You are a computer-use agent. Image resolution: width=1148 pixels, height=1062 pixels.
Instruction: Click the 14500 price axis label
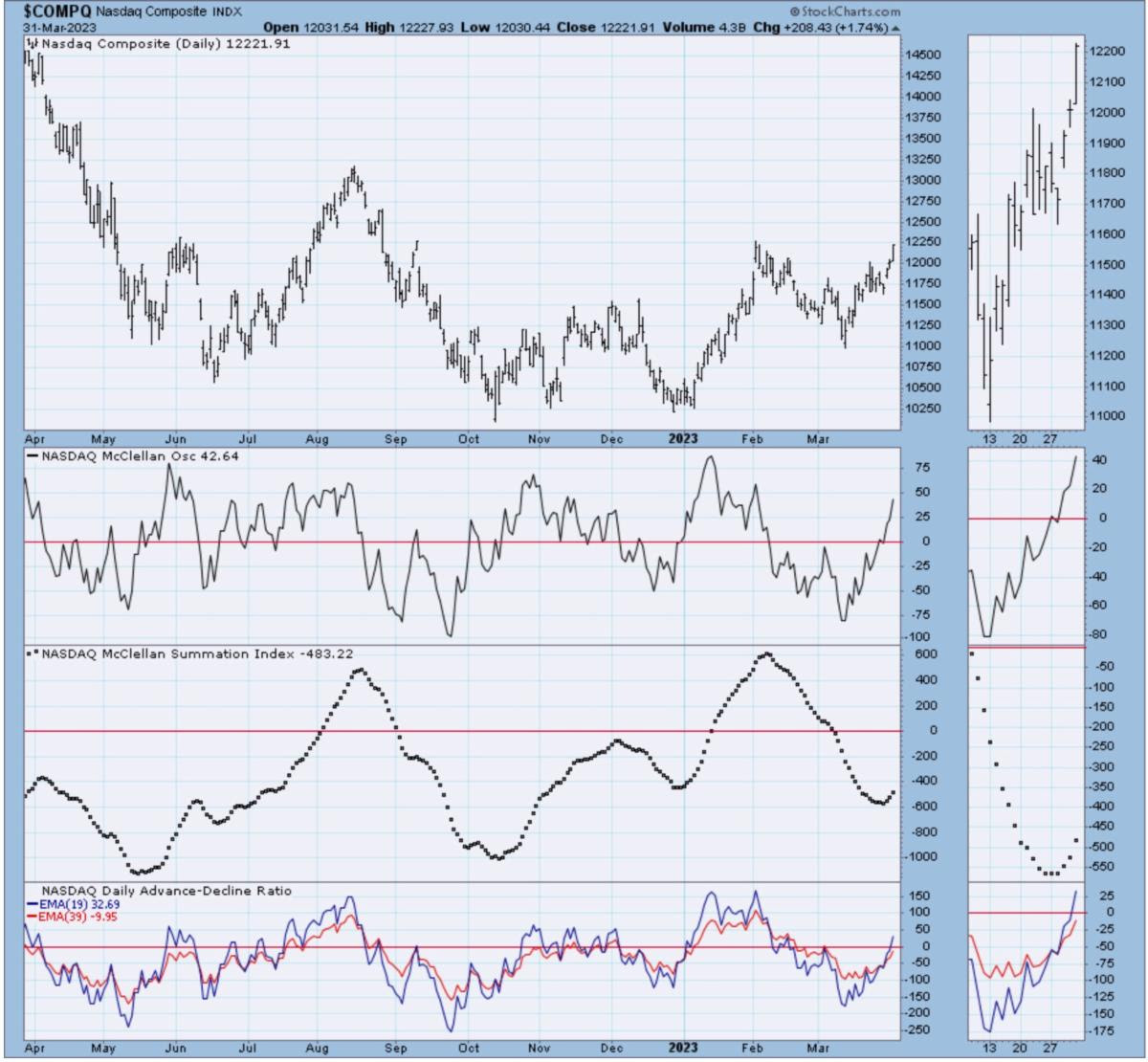(924, 56)
